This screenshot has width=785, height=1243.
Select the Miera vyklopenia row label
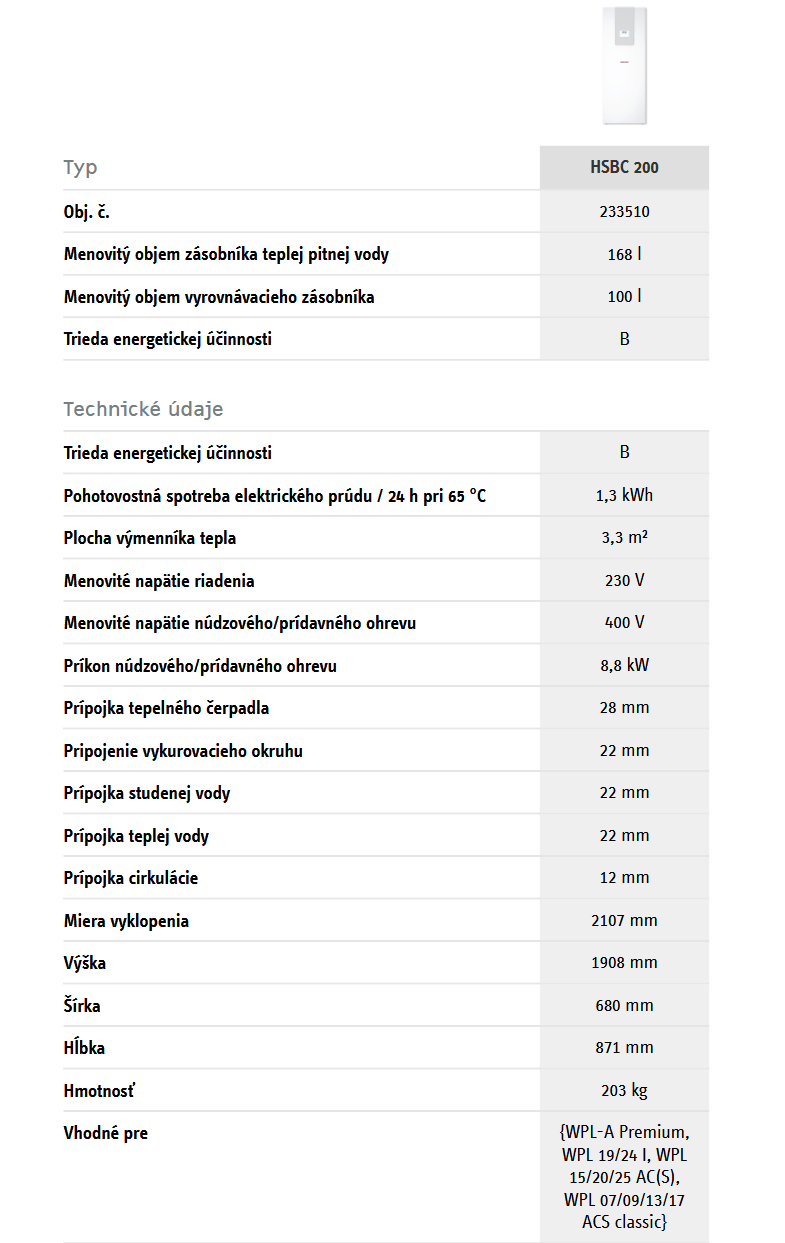pyautogui.click(x=126, y=921)
